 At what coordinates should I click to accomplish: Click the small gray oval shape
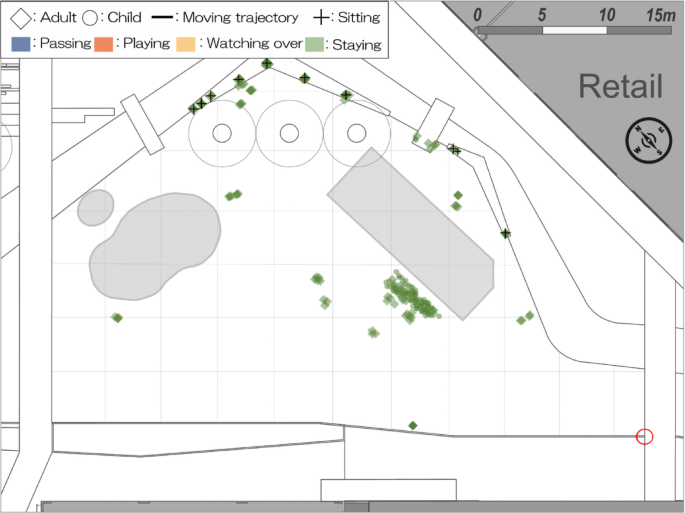[96, 207]
